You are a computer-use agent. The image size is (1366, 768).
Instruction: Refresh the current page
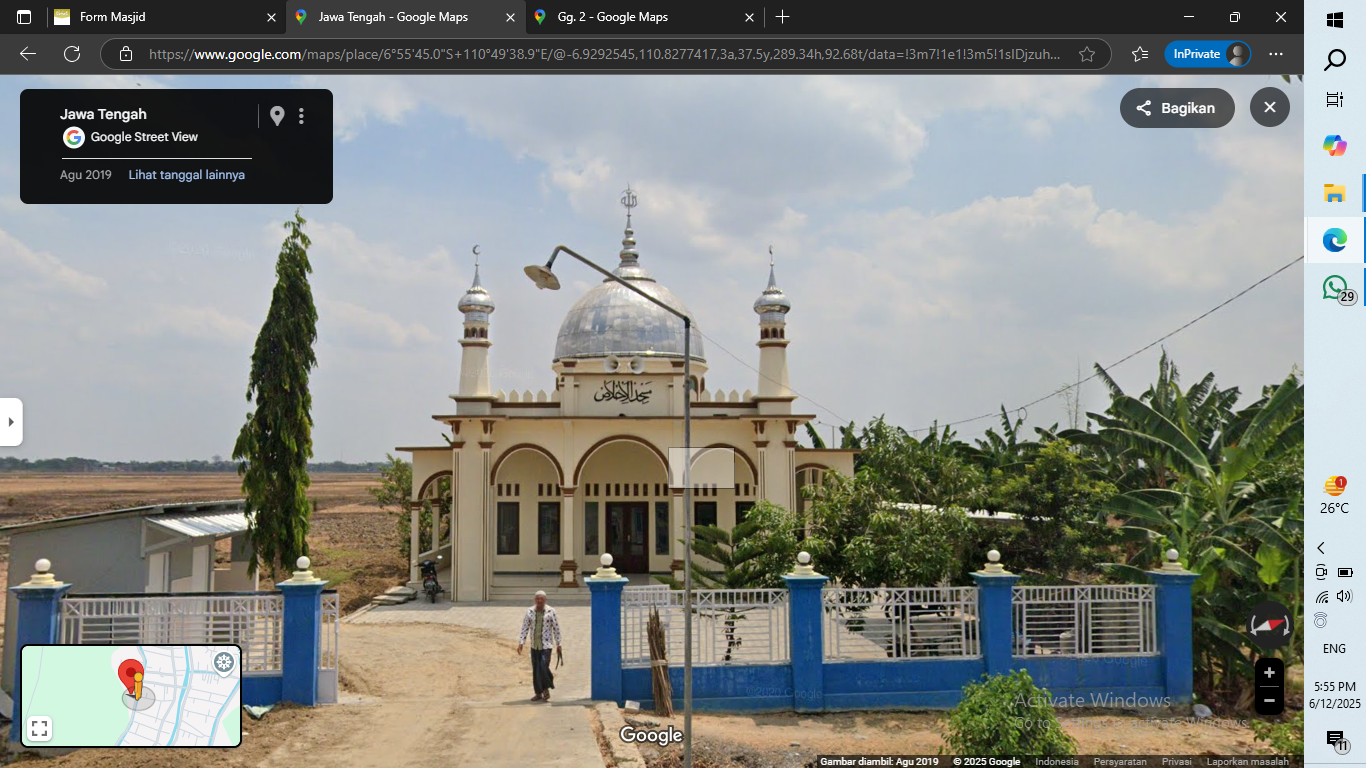pyautogui.click(x=72, y=54)
